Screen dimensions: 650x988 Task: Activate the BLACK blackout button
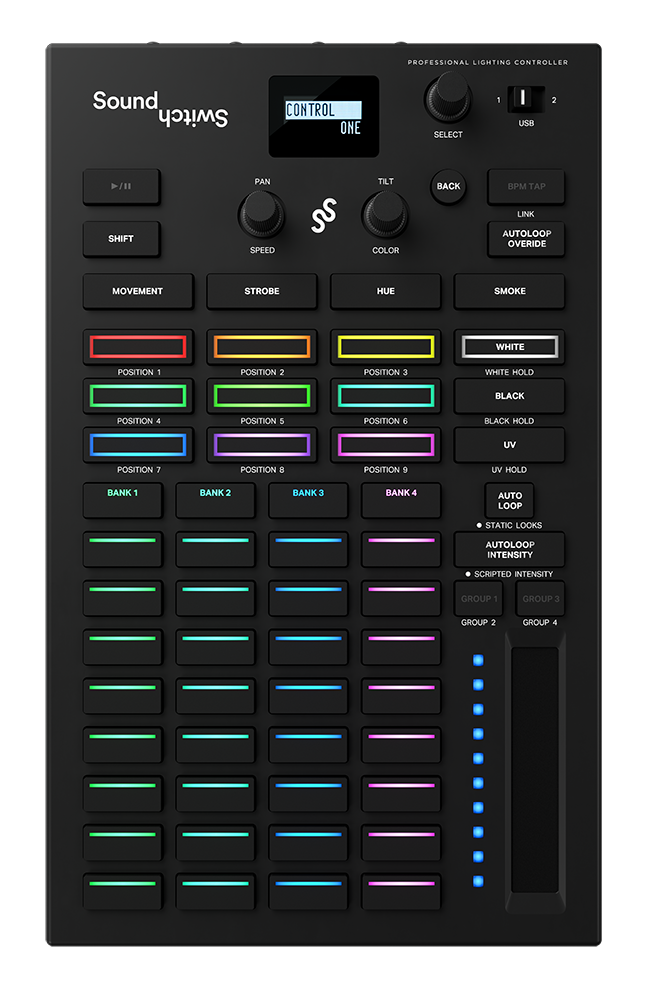coord(510,396)
